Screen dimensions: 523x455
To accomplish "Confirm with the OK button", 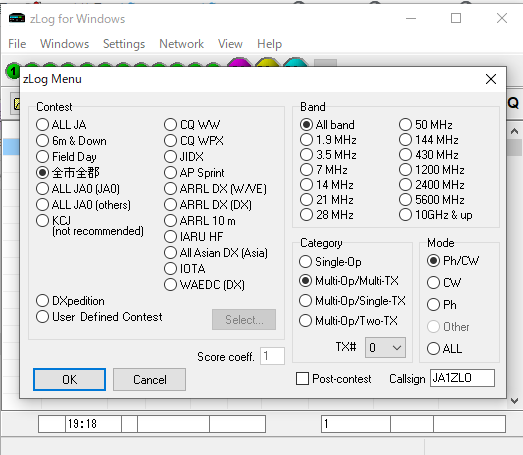I will coord(69,379).
